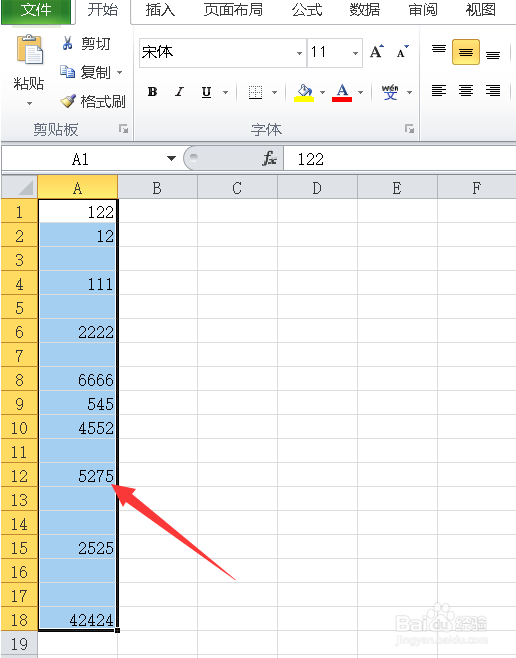Align text to top

pyautogui.click(x=439, y=49)
